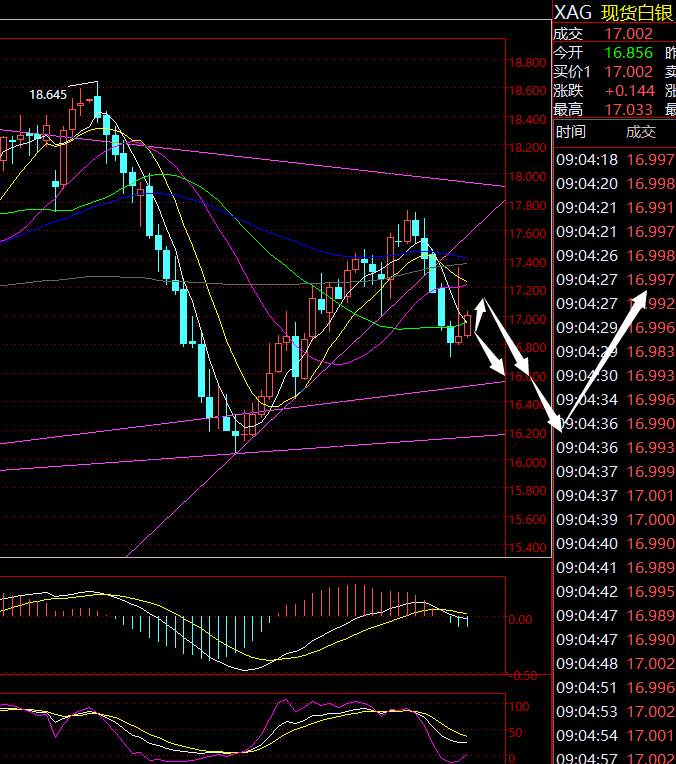The height and width of the screenshot is (764, 676).
Task: Click the MACD -0.50 axis label
Action: [523, 676]
